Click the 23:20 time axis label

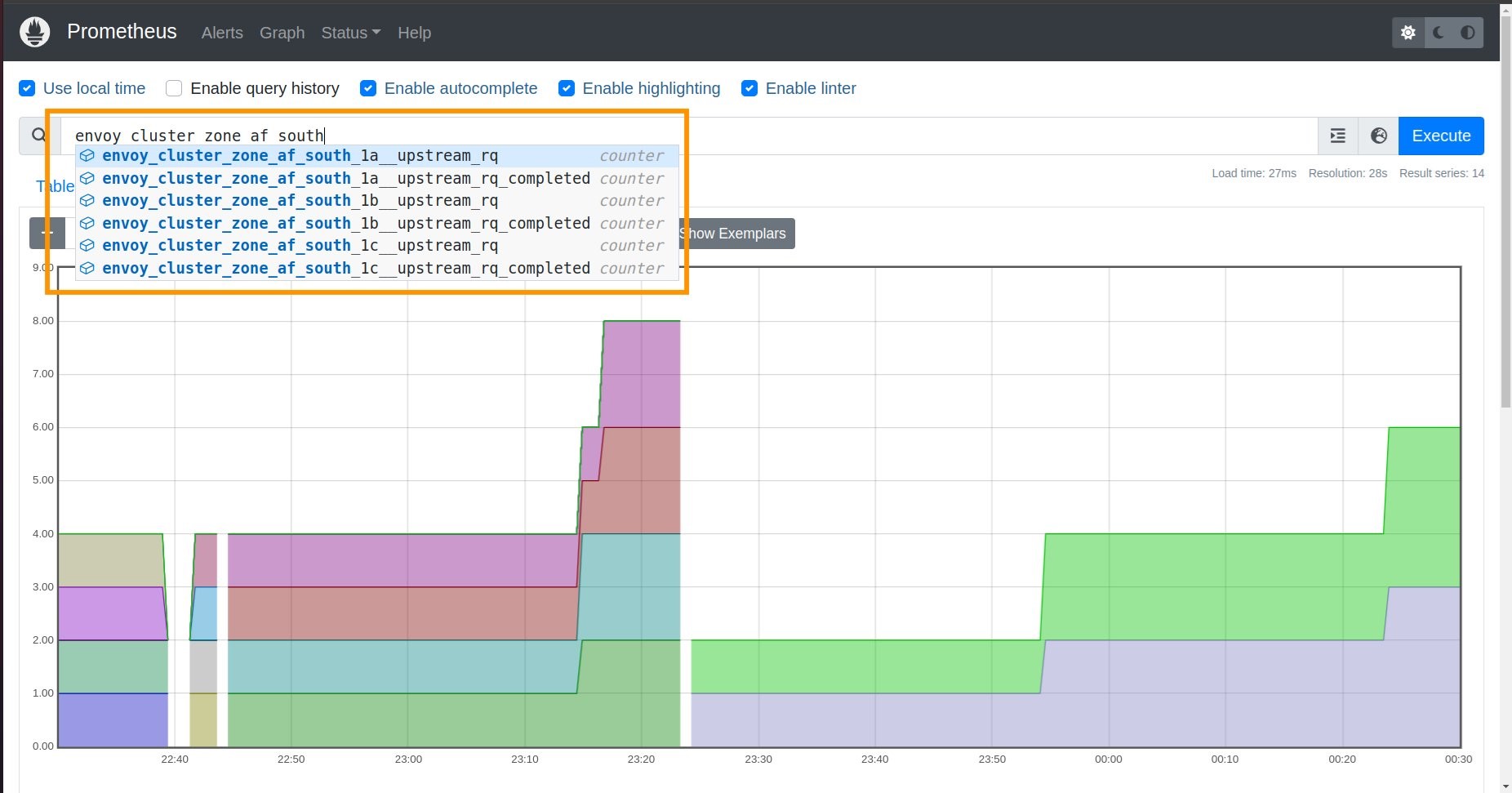(x=641, y=760)
